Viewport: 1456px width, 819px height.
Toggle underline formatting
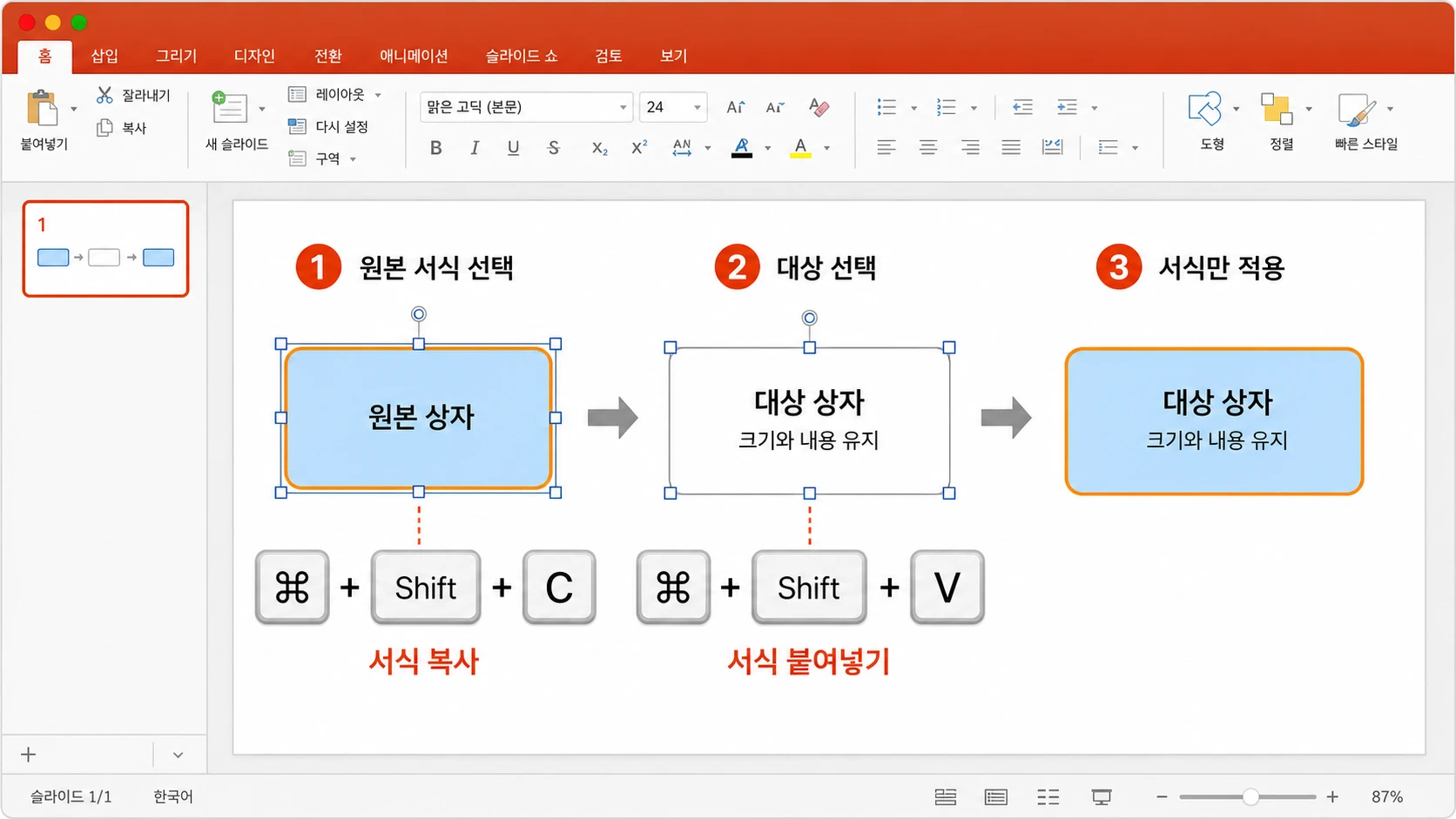[x=513, y=148]
